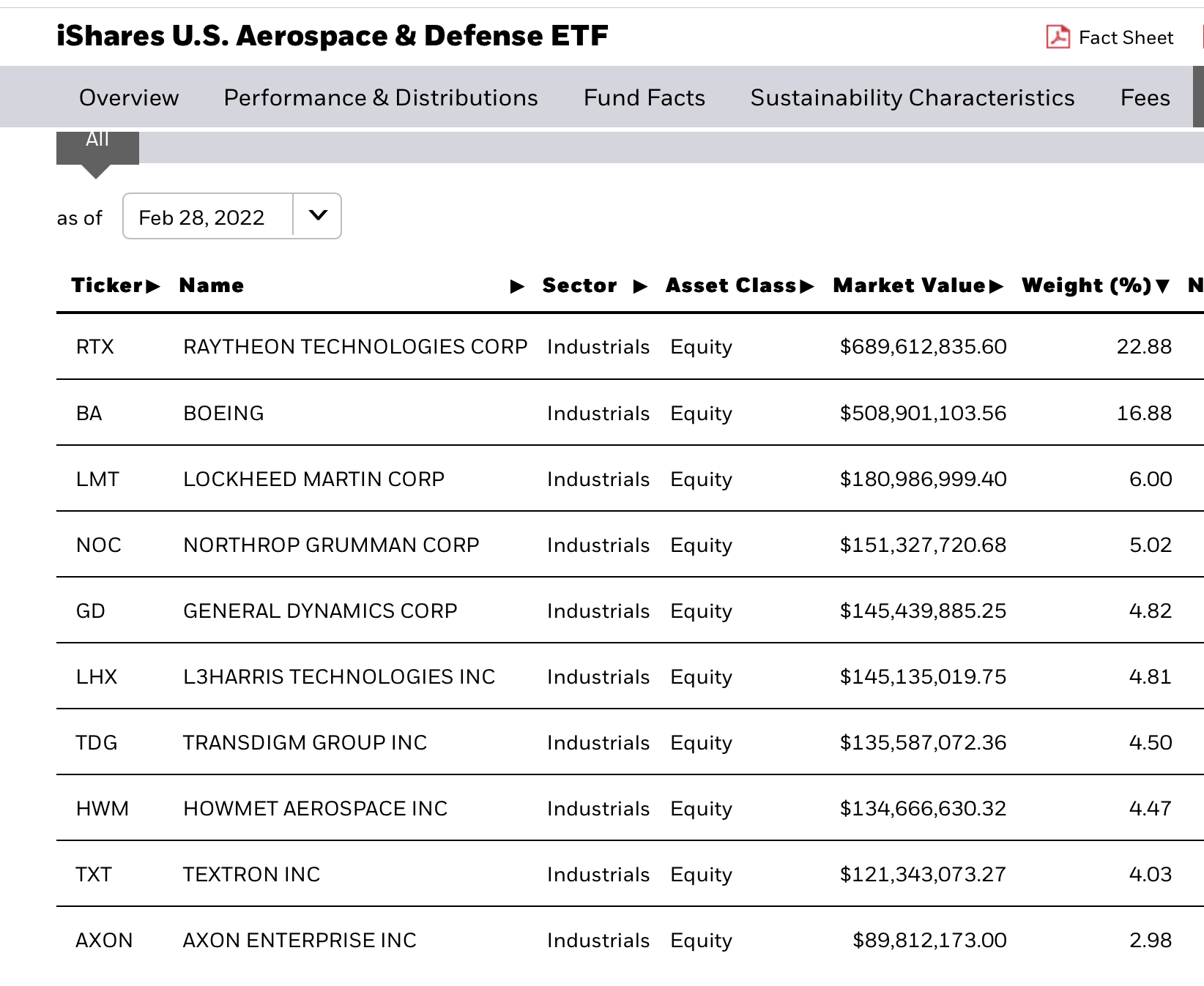Open the Fact Sheet PDF icon
Screen dimensions: 1204x986
pos(1058,37)
